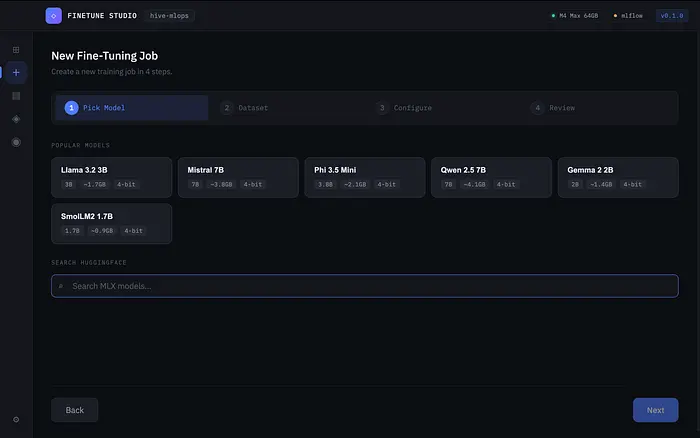
Task: Click the 4-bit tag on SmolLM2 card
Action: coord(133,231)
